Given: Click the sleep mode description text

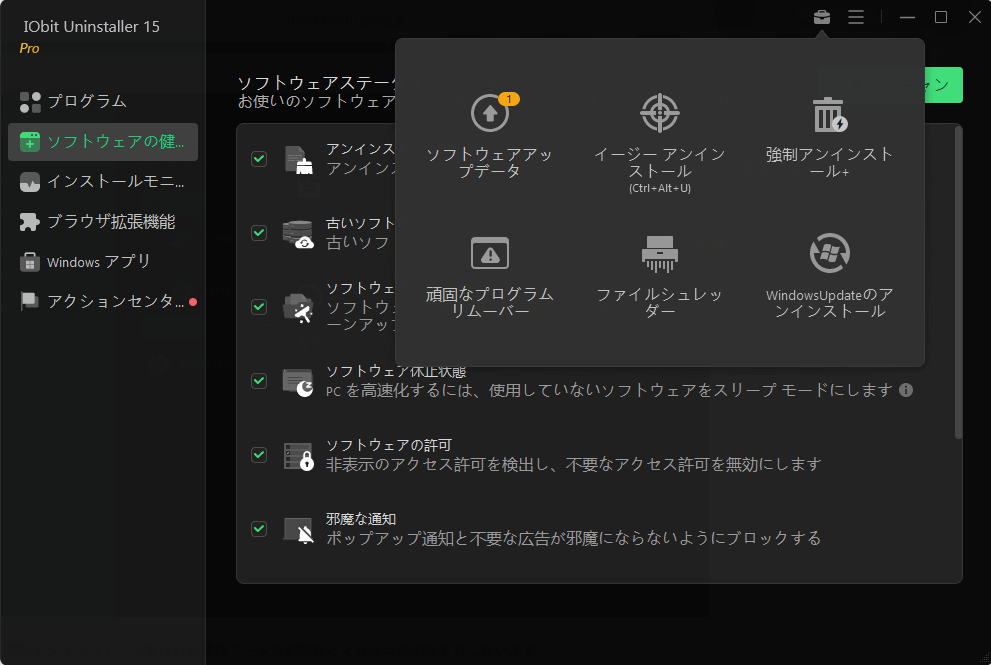Looking at the screenshot, I should point(609,391).
